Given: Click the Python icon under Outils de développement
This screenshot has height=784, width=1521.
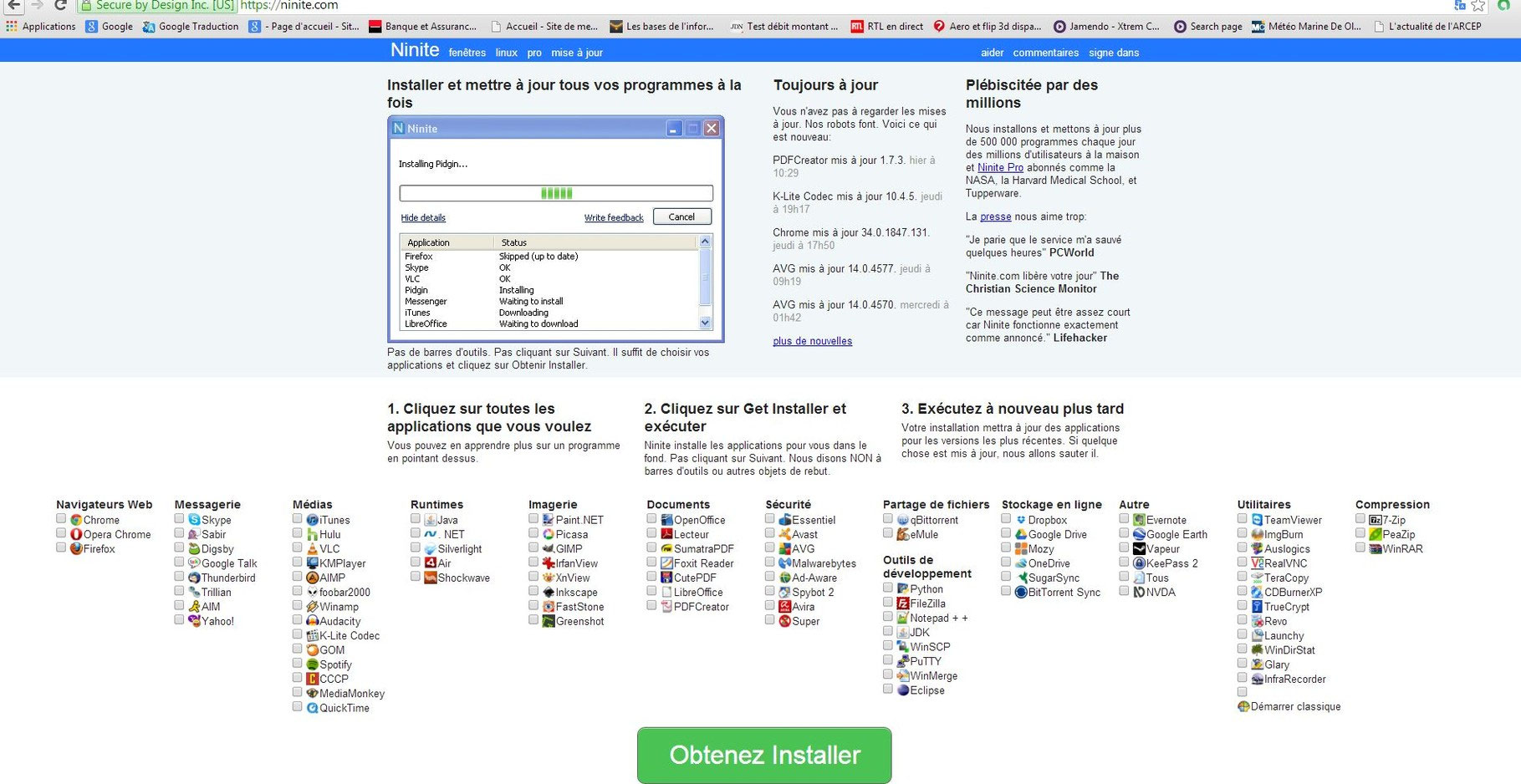Looking at the screenshot, I should point(903,588).
